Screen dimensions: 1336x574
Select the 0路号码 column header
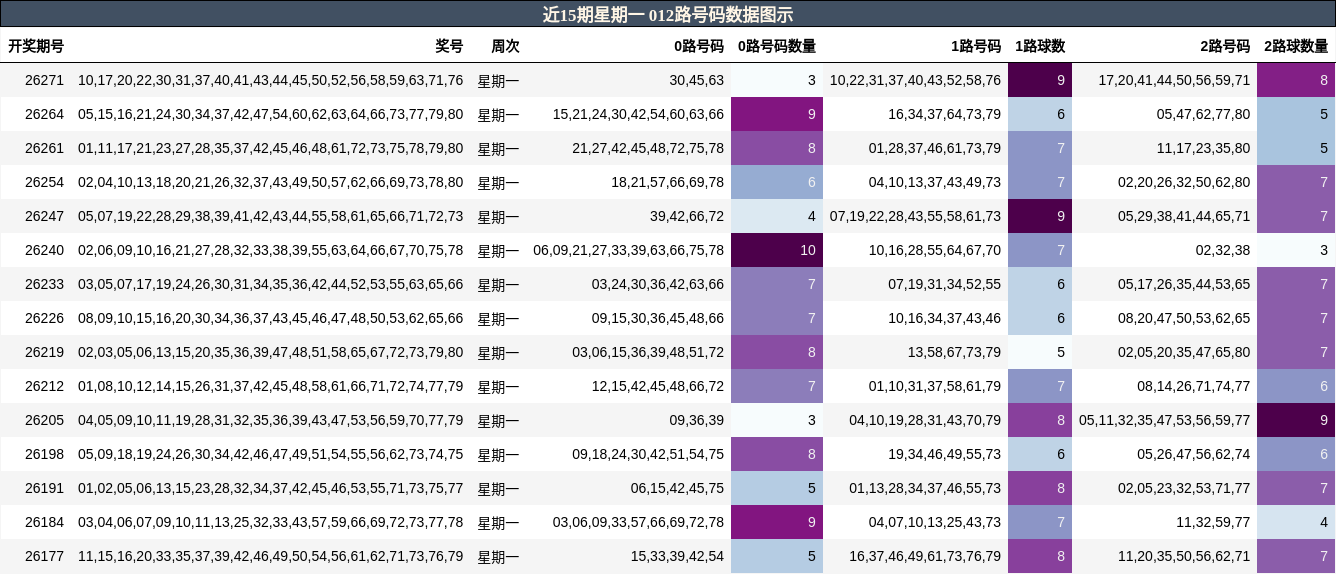(699, 46)
